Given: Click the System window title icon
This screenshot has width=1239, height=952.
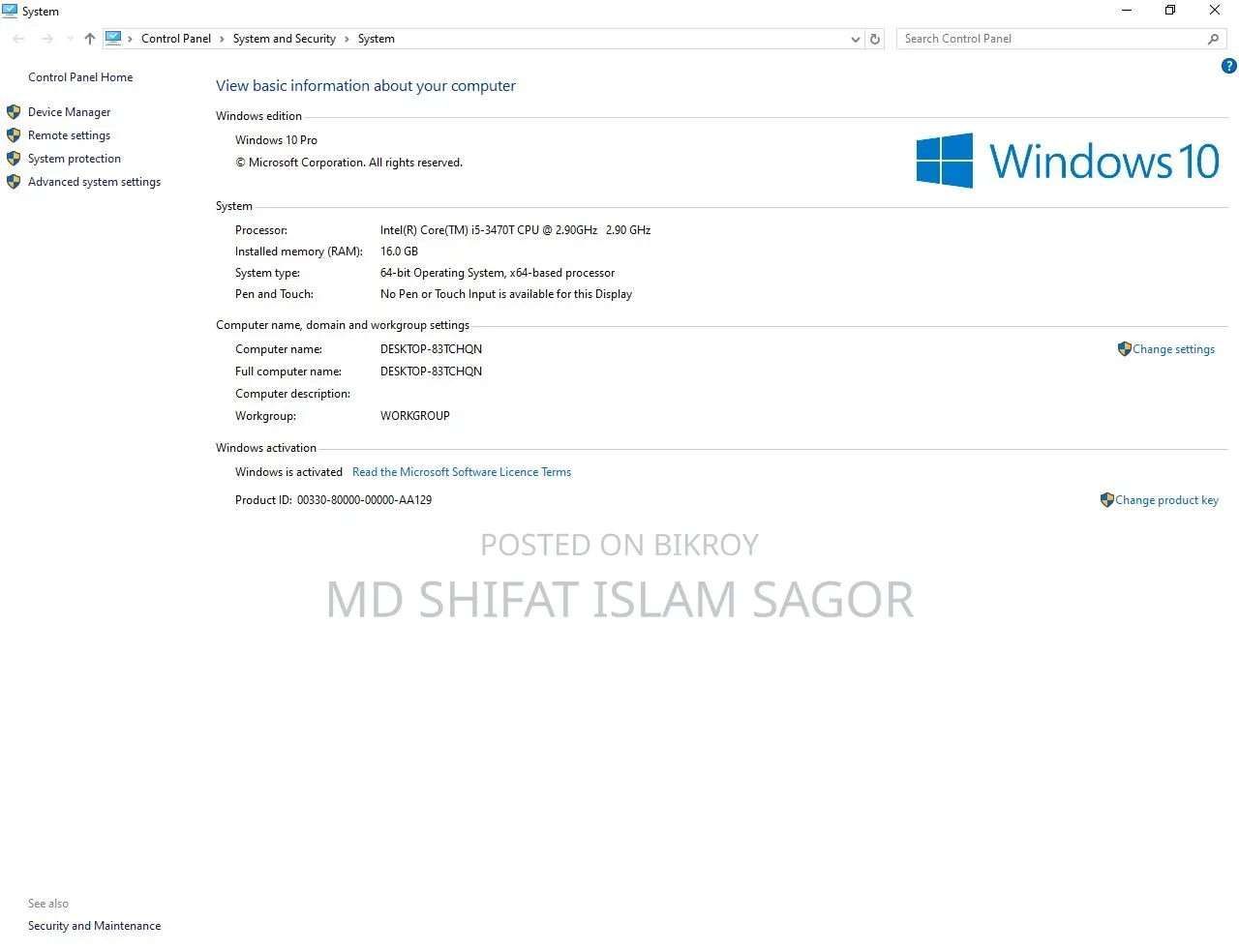Looking at the screenshot, I should [x=10, y=11].
